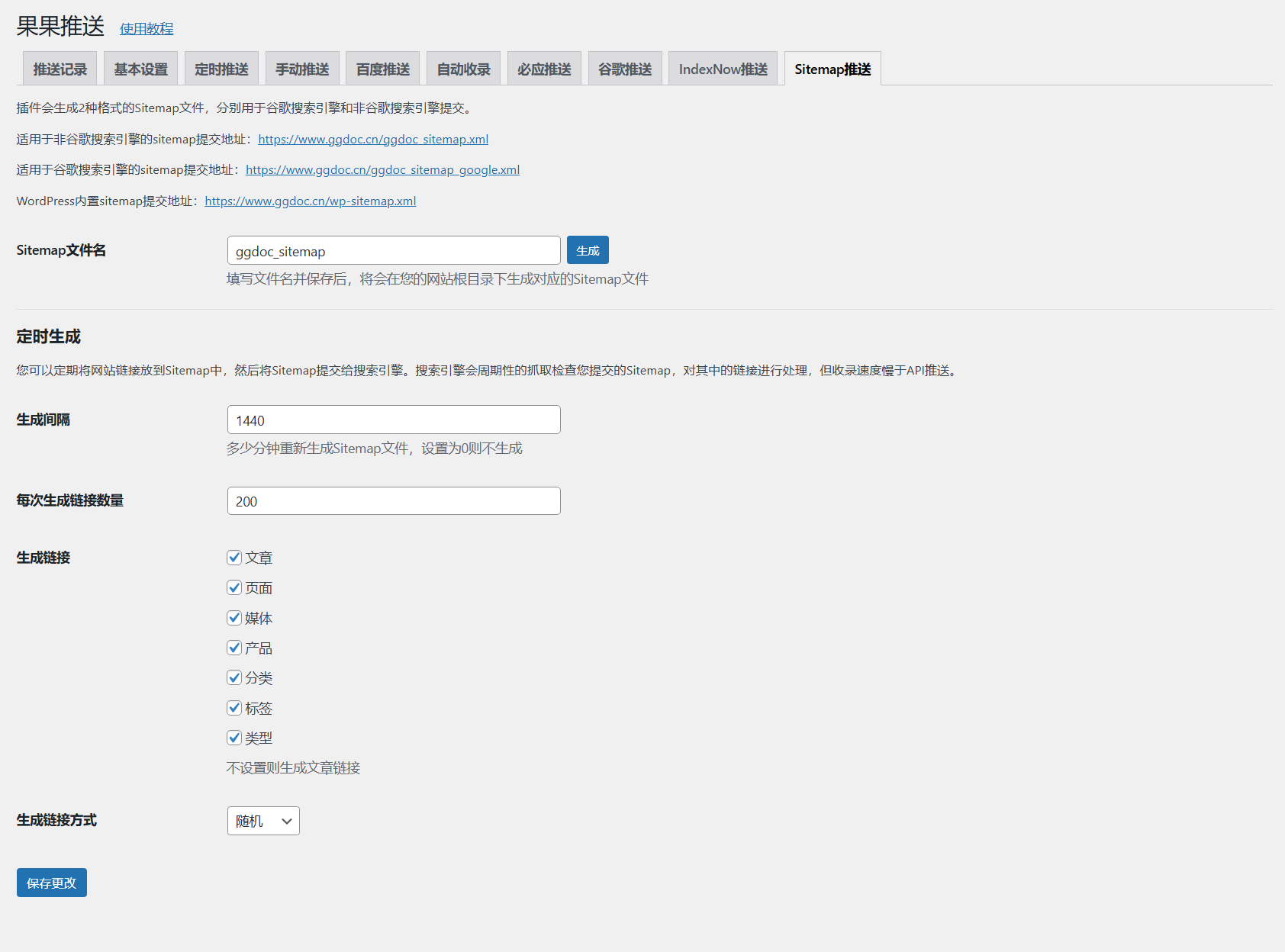Open the 使用教程 tutorial link
This screenshot has height=952, width=1285.
(147, 29)
